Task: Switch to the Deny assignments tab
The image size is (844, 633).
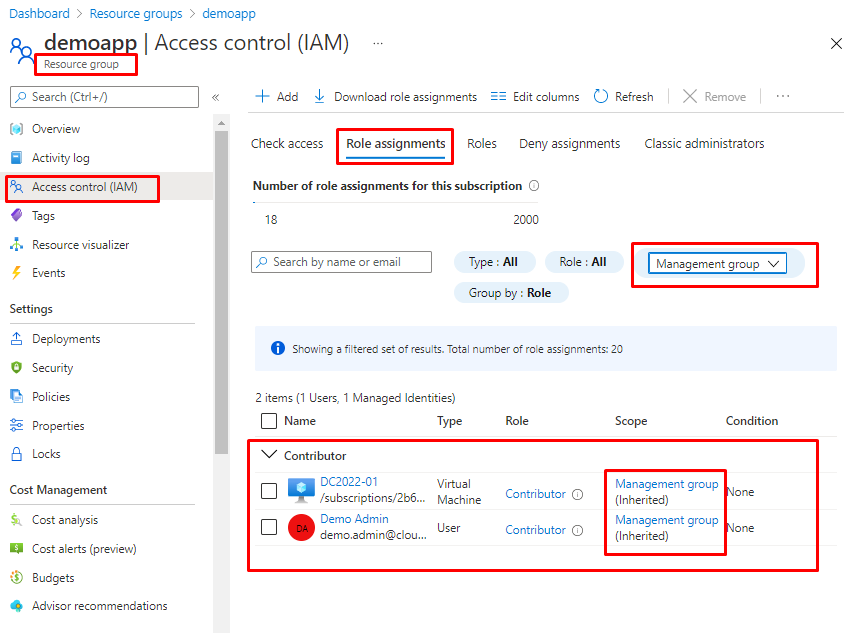Action: point(569,144)
